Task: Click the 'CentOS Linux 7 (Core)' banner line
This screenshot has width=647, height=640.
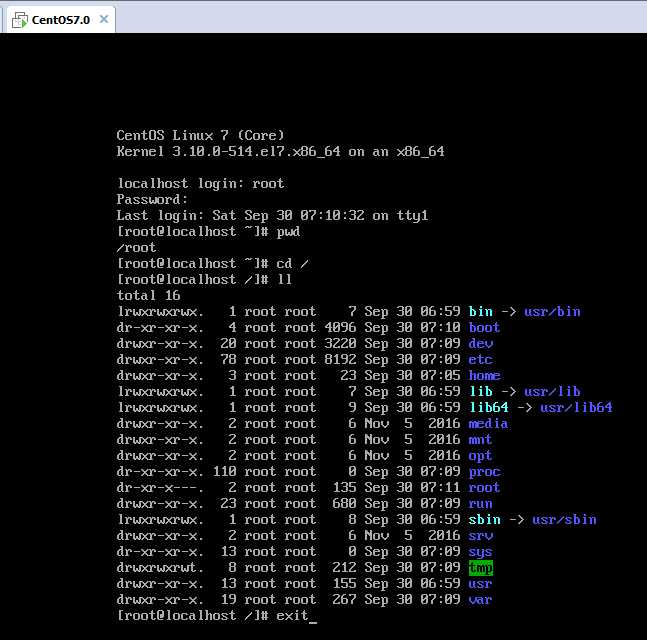Action: pos(201,135)
